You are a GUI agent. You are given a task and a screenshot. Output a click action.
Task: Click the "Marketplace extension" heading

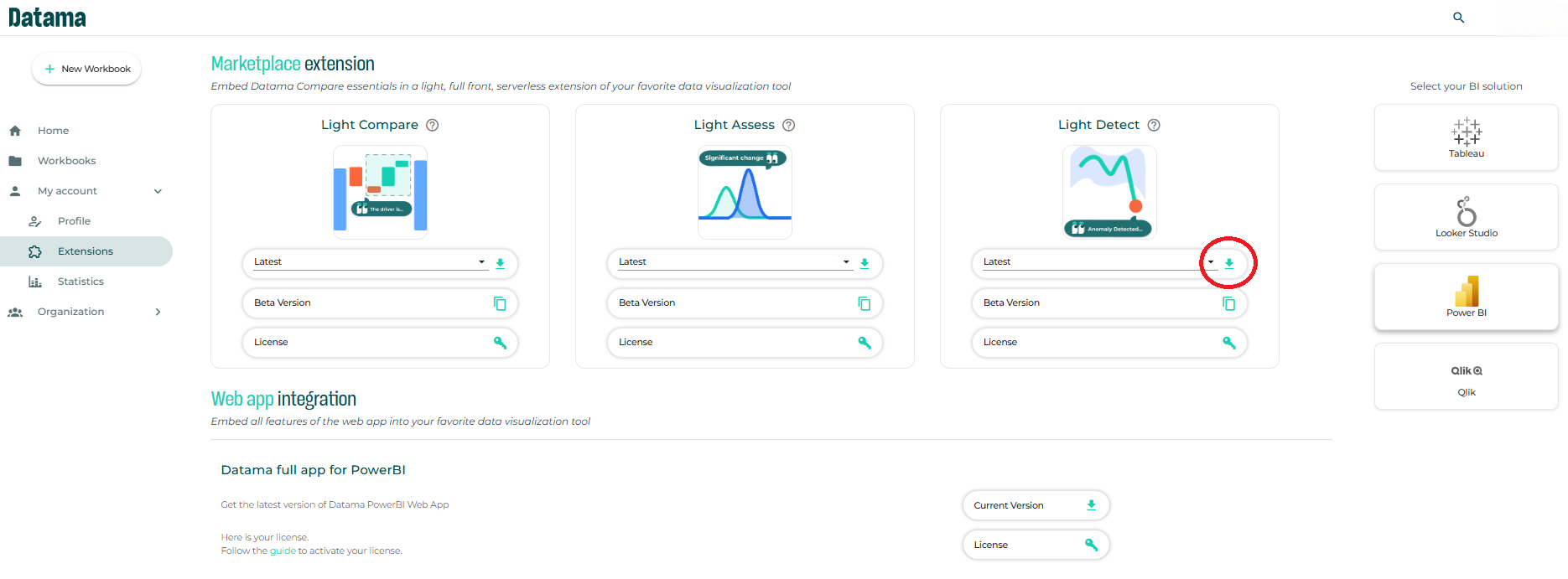coord(293,64)
